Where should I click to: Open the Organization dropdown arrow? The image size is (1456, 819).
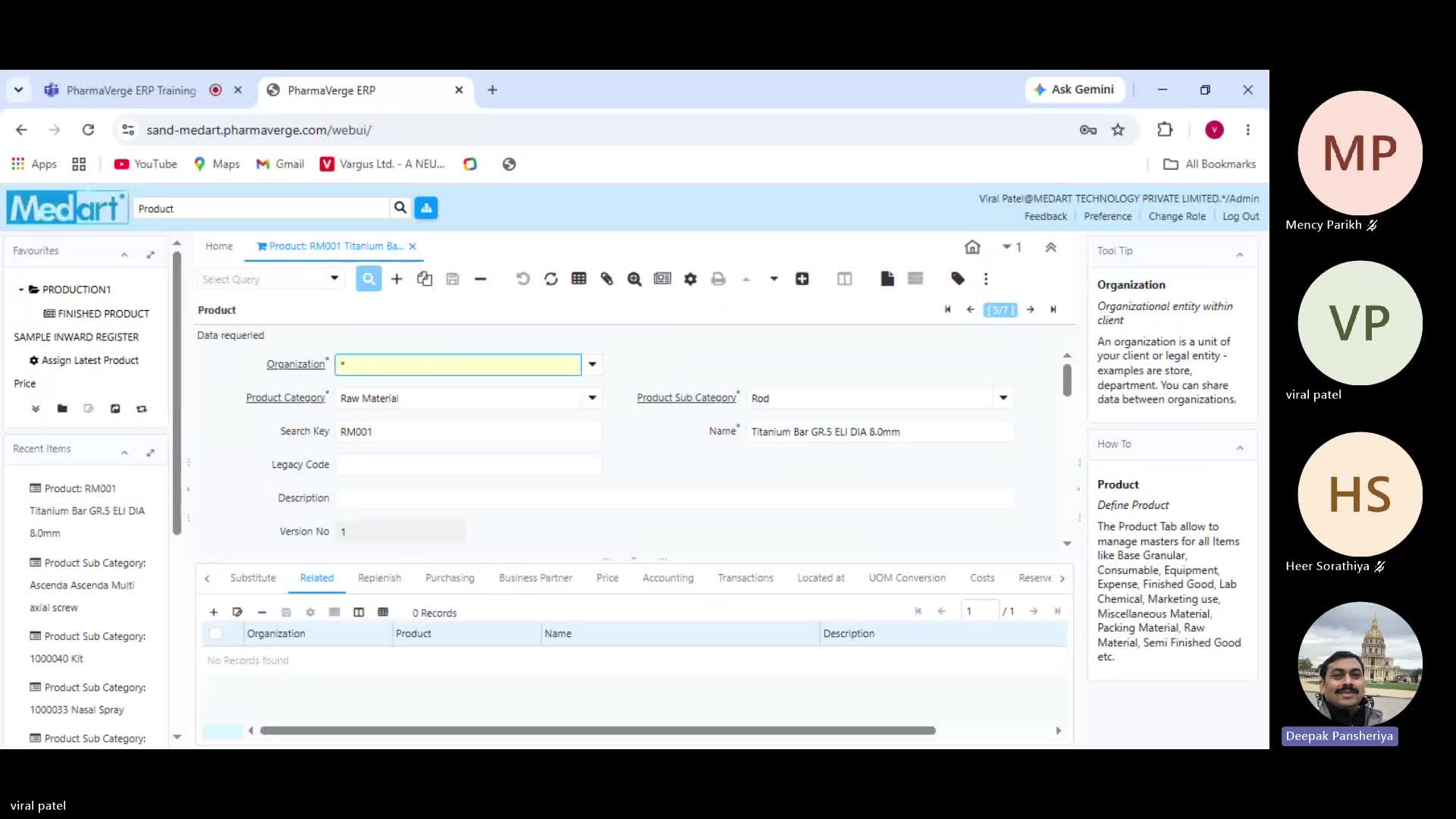pos(592,365)
